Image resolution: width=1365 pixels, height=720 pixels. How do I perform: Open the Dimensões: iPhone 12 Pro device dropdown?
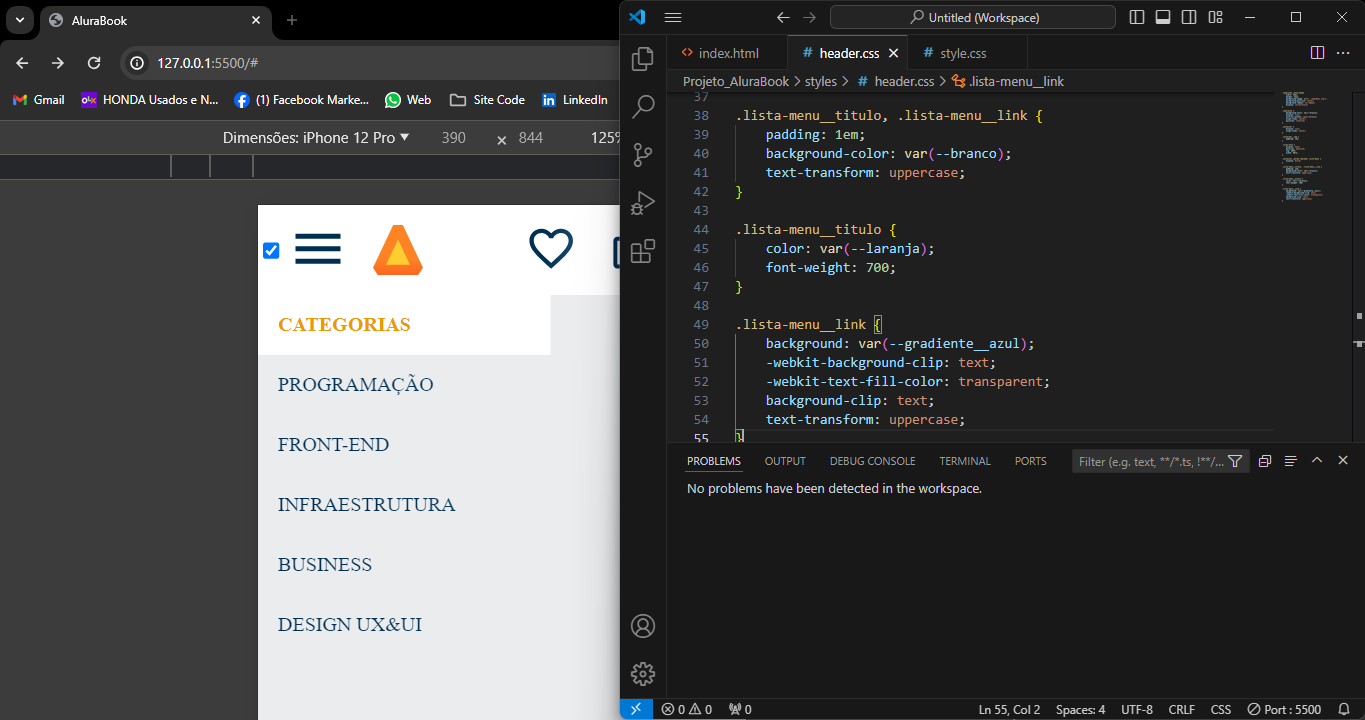316,138
